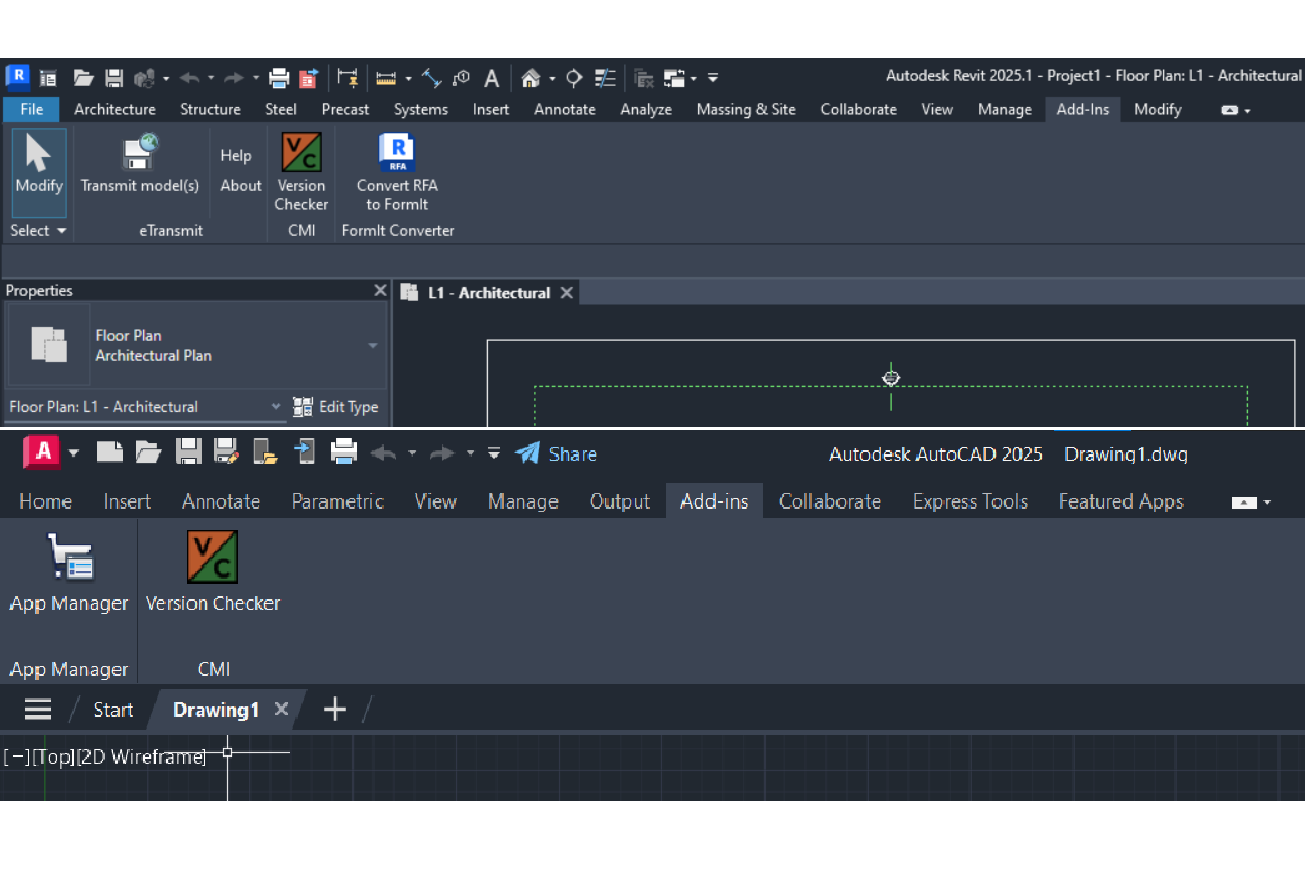This screenshot has height=874, width=1305.
Task: Open App Manager in AutoCAD Add-ins ribbon
Action: [69, 572]
